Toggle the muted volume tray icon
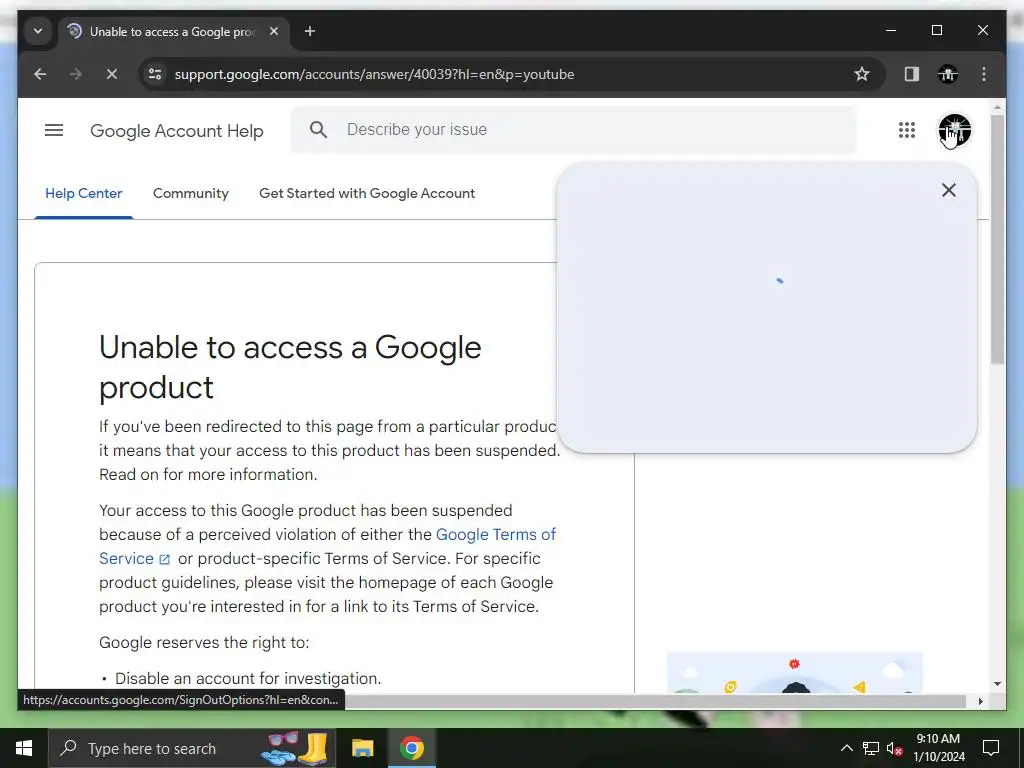The height and width of the screenshot is (768, 1024). [x=894, y=748]
